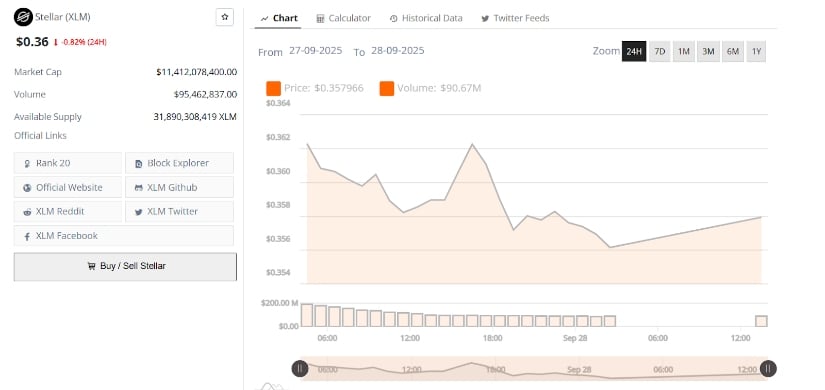Click the $0.354 y-axis label
Image resolution: width=825 pixels, height=390 pixels.
278,273
